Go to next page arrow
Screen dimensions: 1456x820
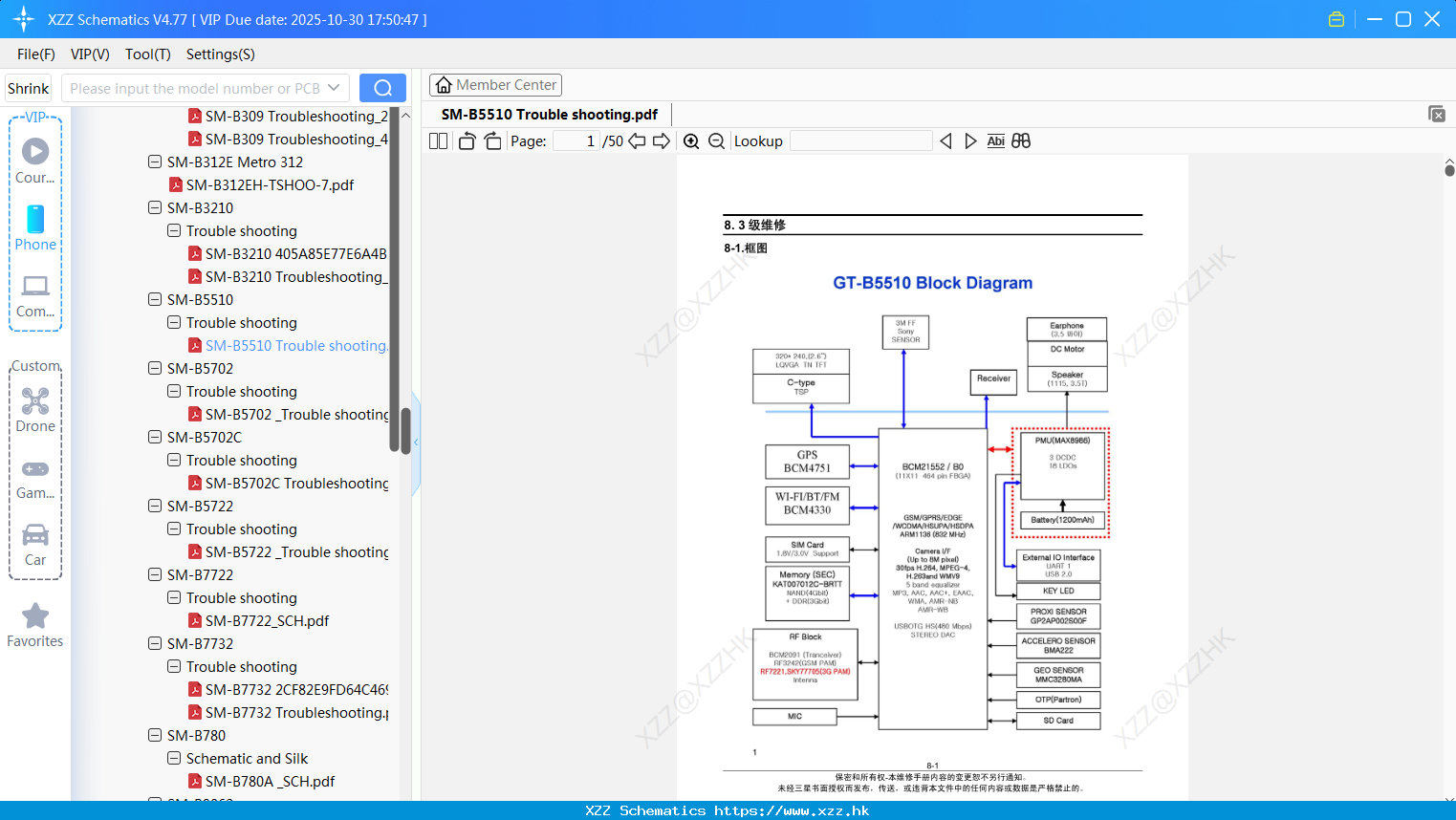662,141
